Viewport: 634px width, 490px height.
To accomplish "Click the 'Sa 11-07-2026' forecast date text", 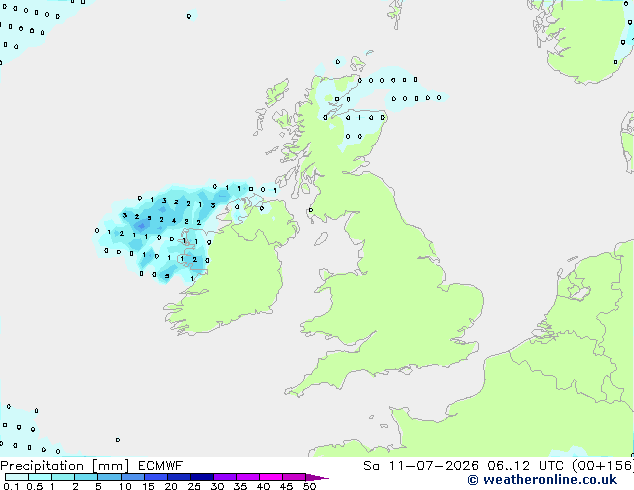I will click(x=421, y=466).
